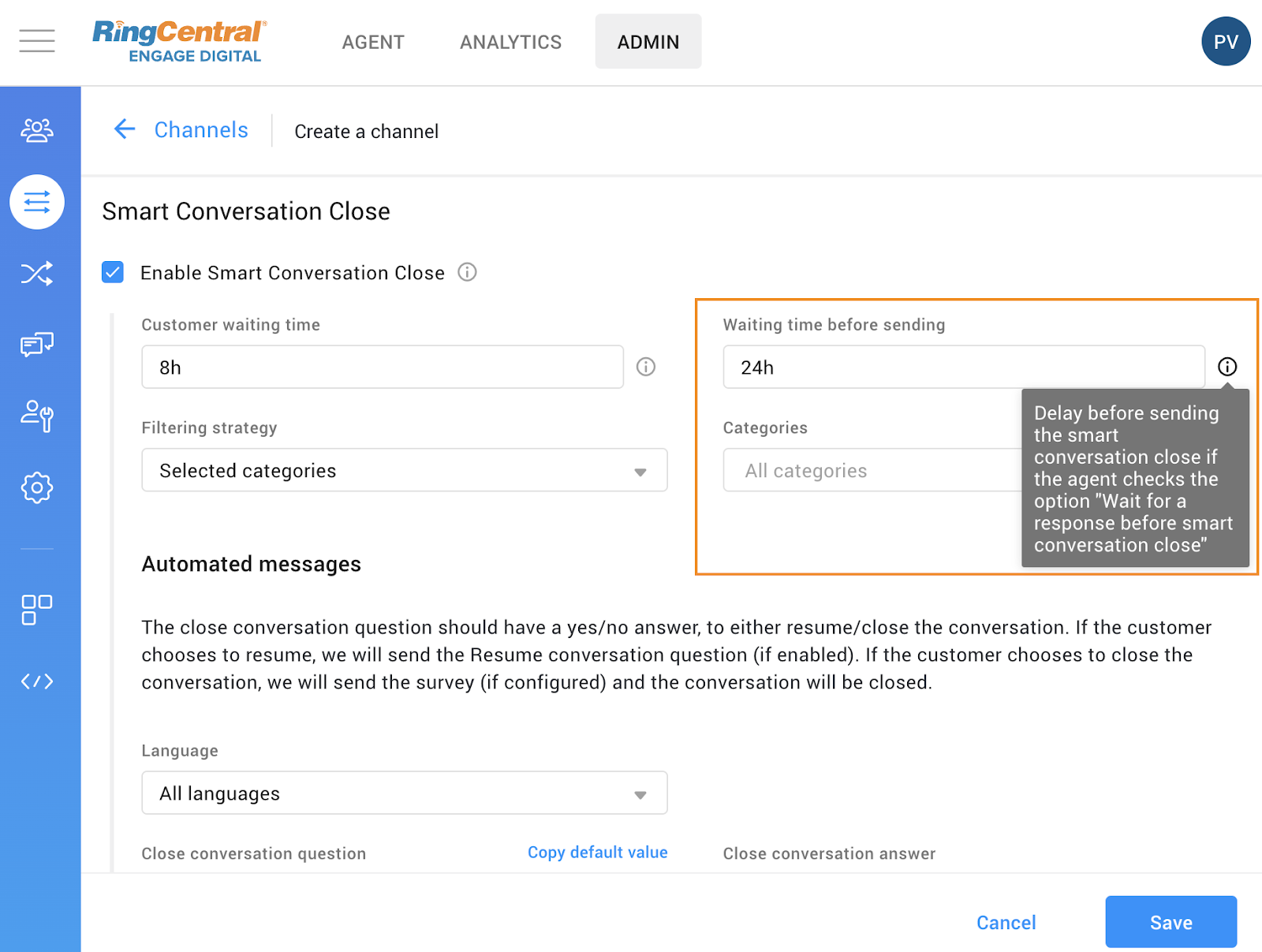Switch to the ANALYTICS tab
This screenshot has width=1262, height=952.
[510, 41]
